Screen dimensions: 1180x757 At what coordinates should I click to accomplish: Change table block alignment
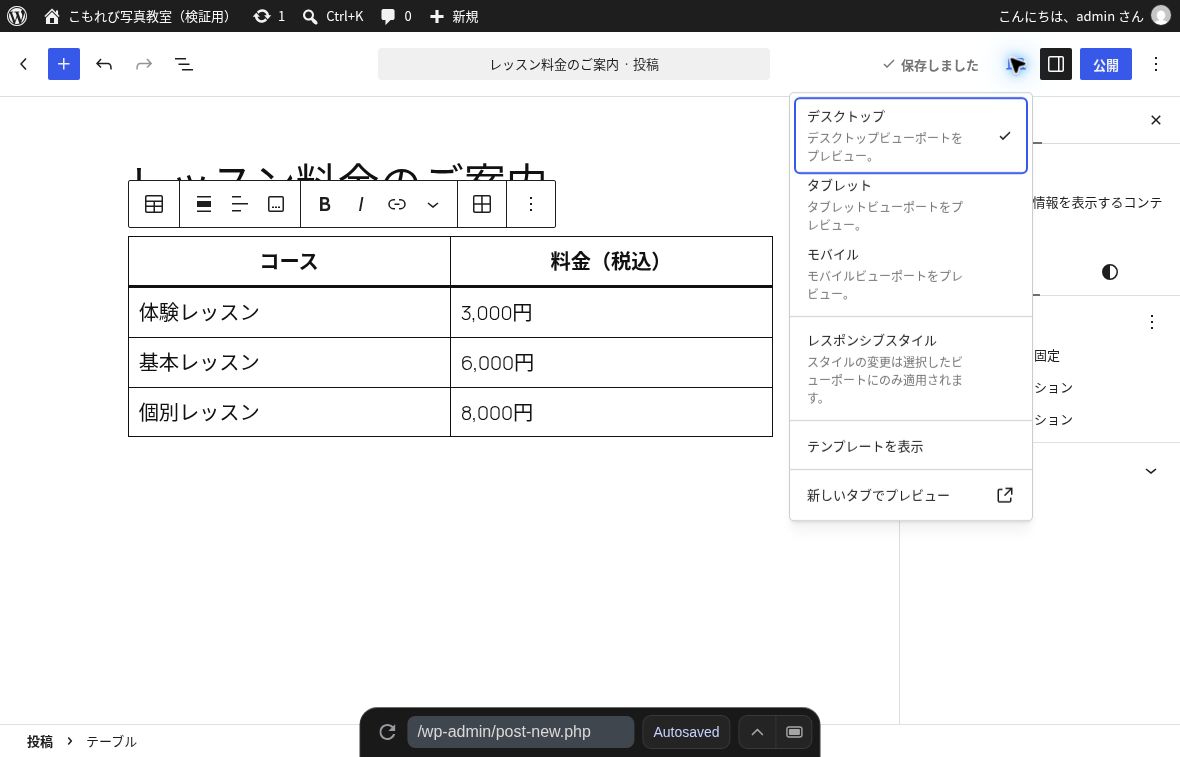tap(203, 204)
